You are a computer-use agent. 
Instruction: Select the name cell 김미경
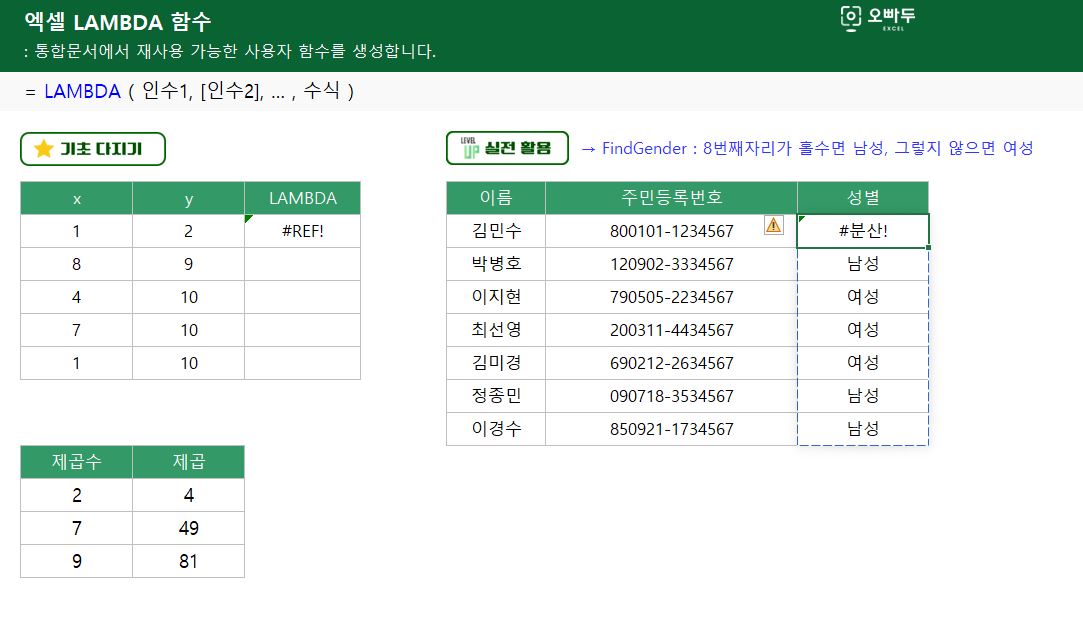496,363
